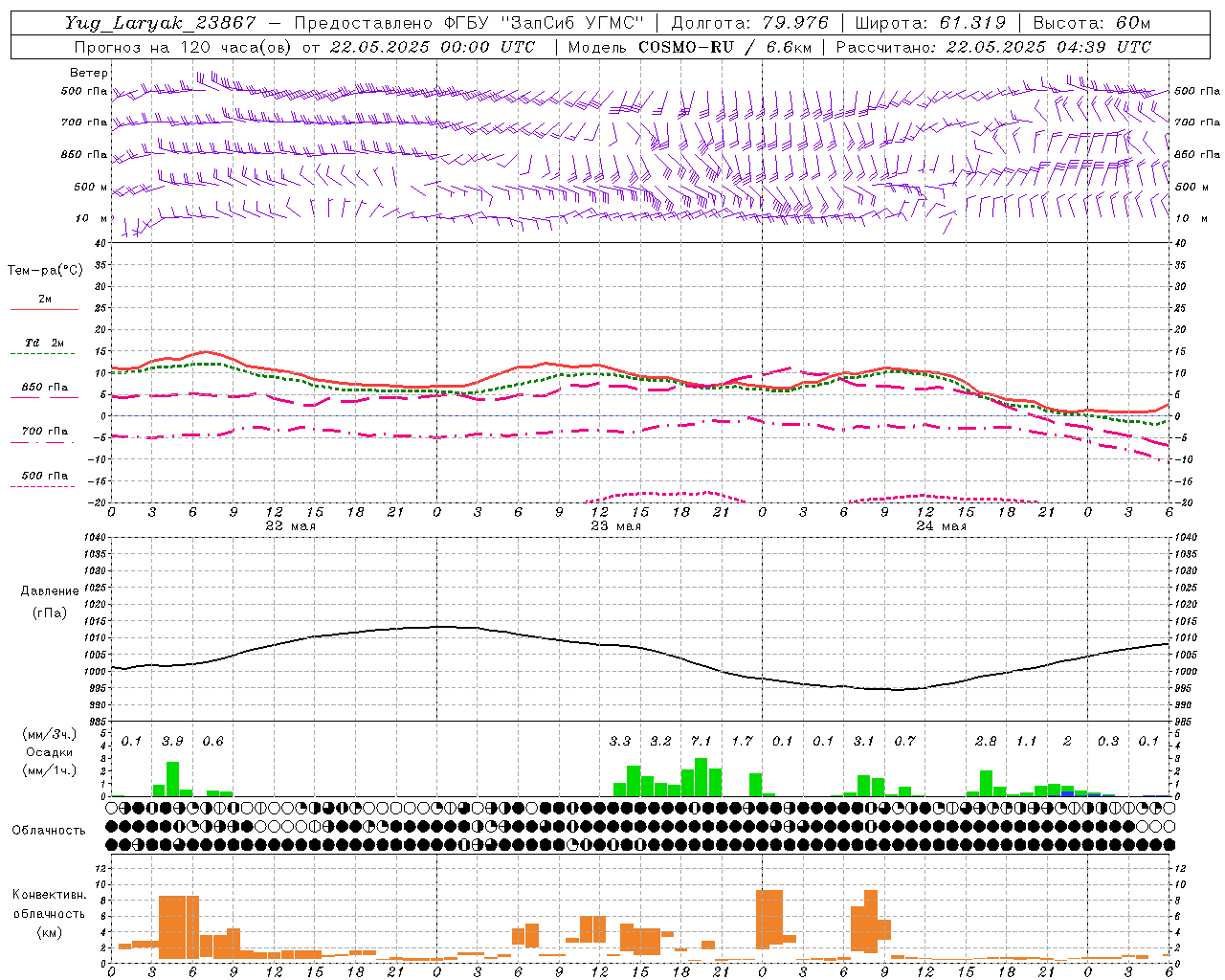Screen dimensions: 1225x980
Task: Click the 1.7 precipitation total
Action: click(742, 741)
